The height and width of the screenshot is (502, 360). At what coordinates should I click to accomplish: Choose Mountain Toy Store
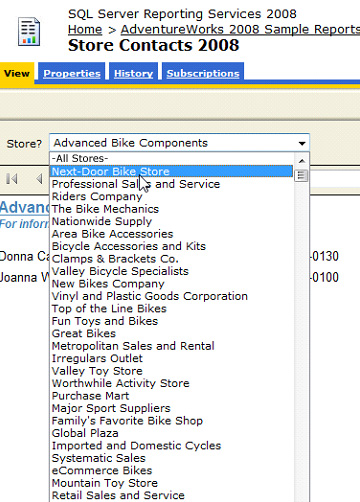pos(172,483)
